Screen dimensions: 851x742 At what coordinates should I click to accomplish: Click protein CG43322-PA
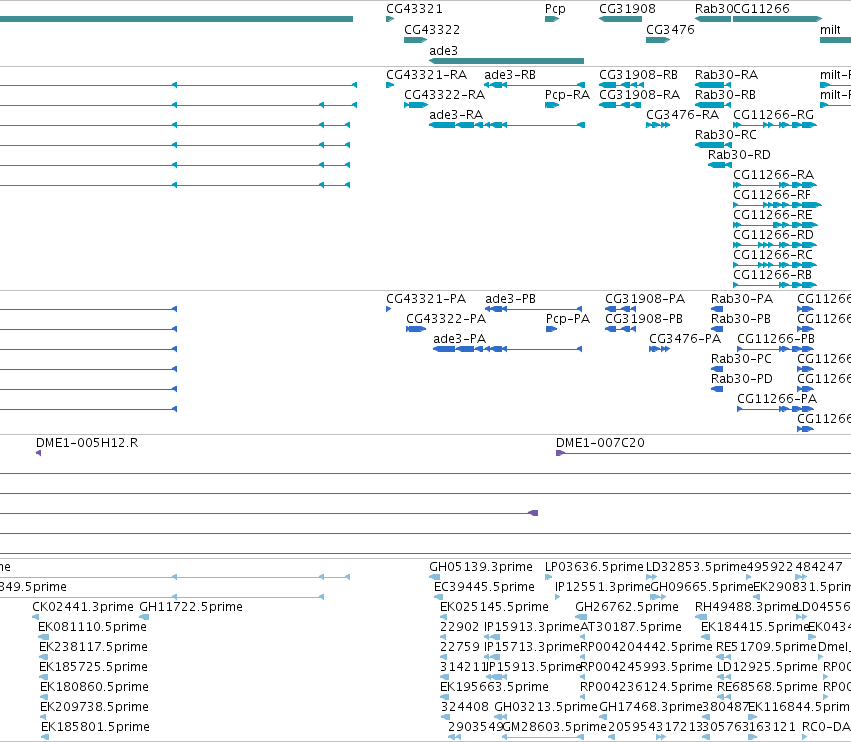tap(416, 329)
